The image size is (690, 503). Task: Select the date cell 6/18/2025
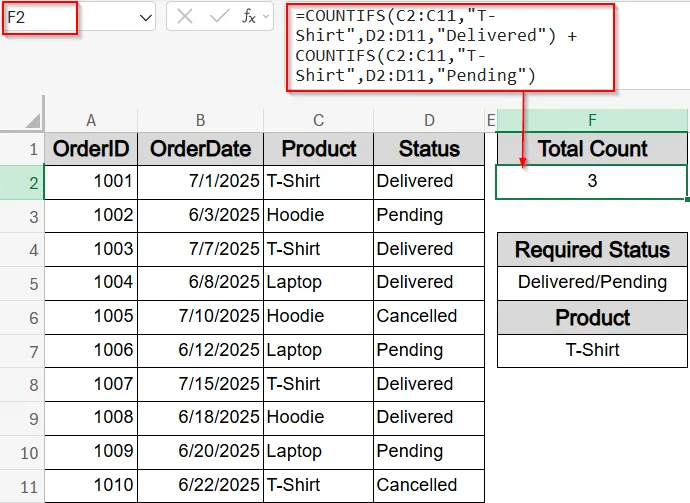[201, 418]
